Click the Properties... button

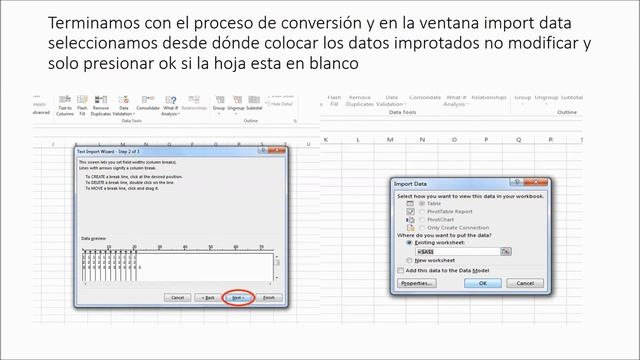coord(417,283)
